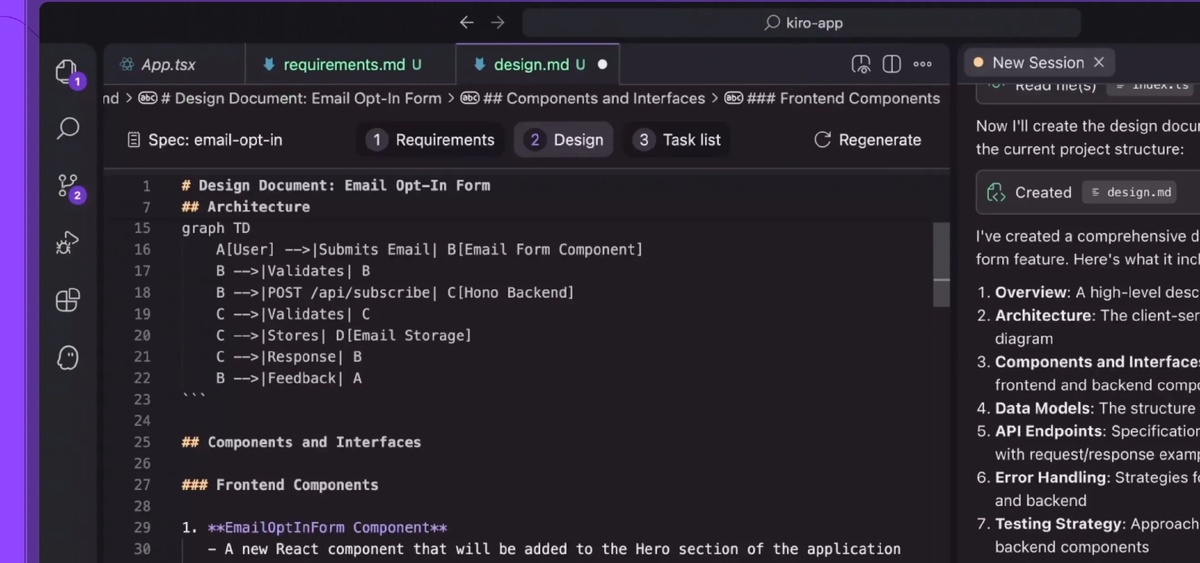This screenshot has width=1200, height=563.
Task: Go to step 3 Task list
Action: point(679,140)
